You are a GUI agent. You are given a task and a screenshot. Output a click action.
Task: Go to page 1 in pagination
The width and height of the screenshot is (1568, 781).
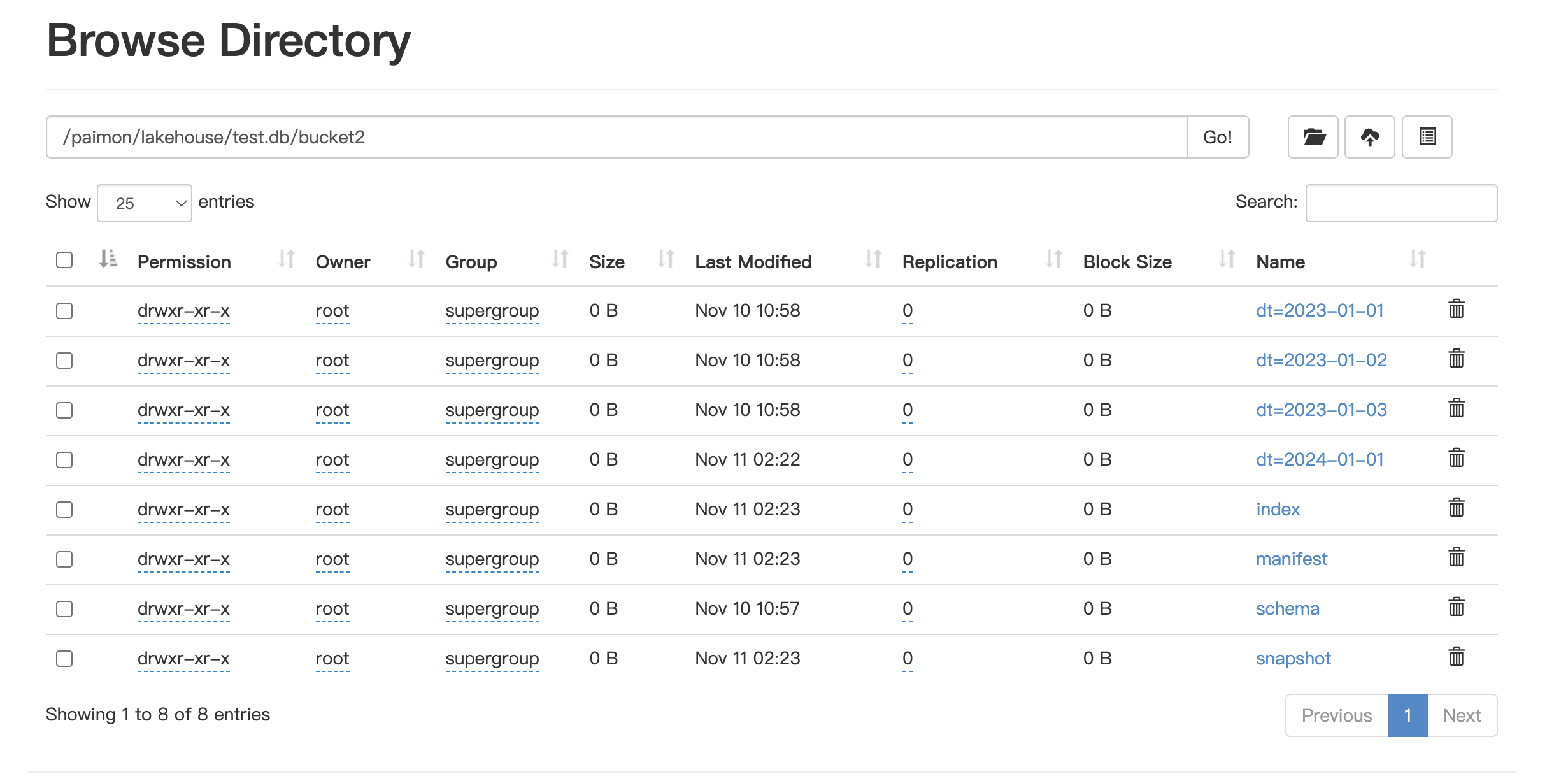coord(1407,715)
